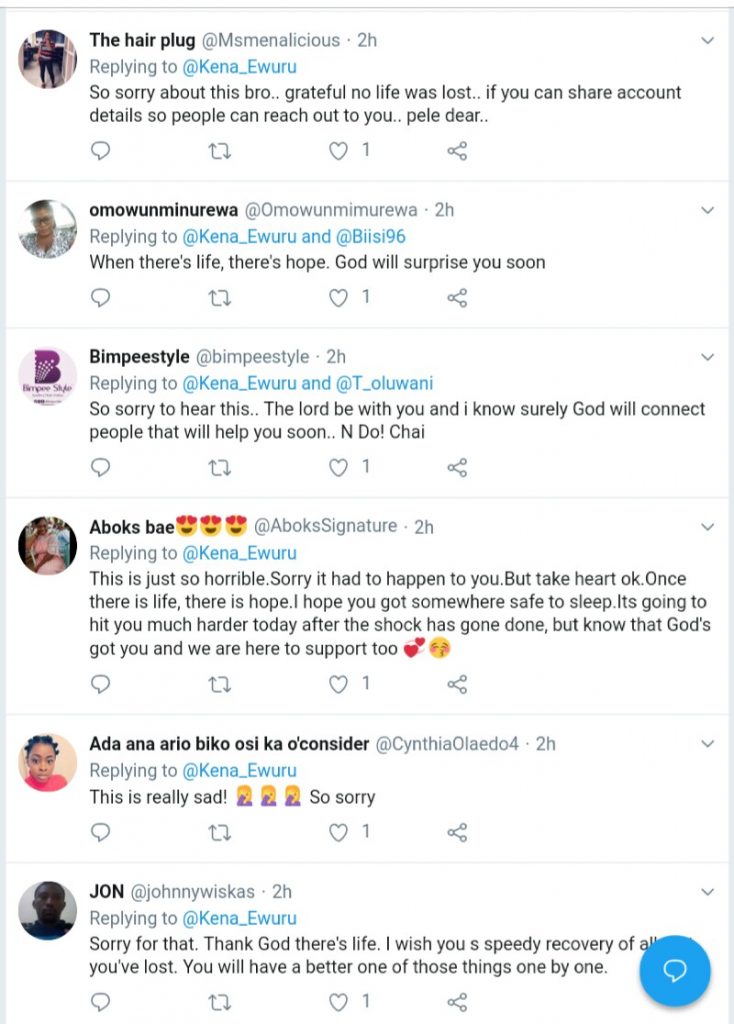Expand options menu on omowunminurewa's tweet
734x1024 pixels.
click(707, 210)
